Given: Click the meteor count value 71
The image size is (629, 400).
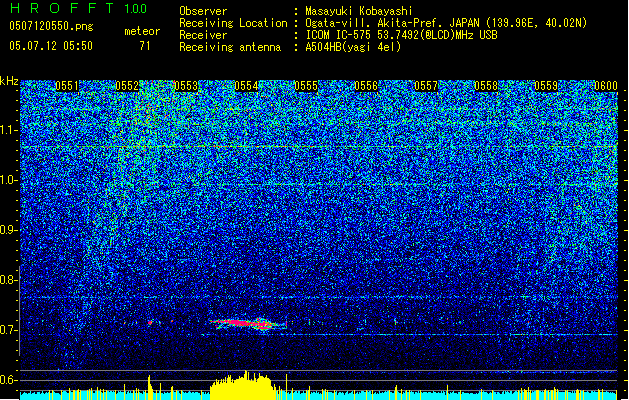Looking at the screenshot, I should coord(145,46).
